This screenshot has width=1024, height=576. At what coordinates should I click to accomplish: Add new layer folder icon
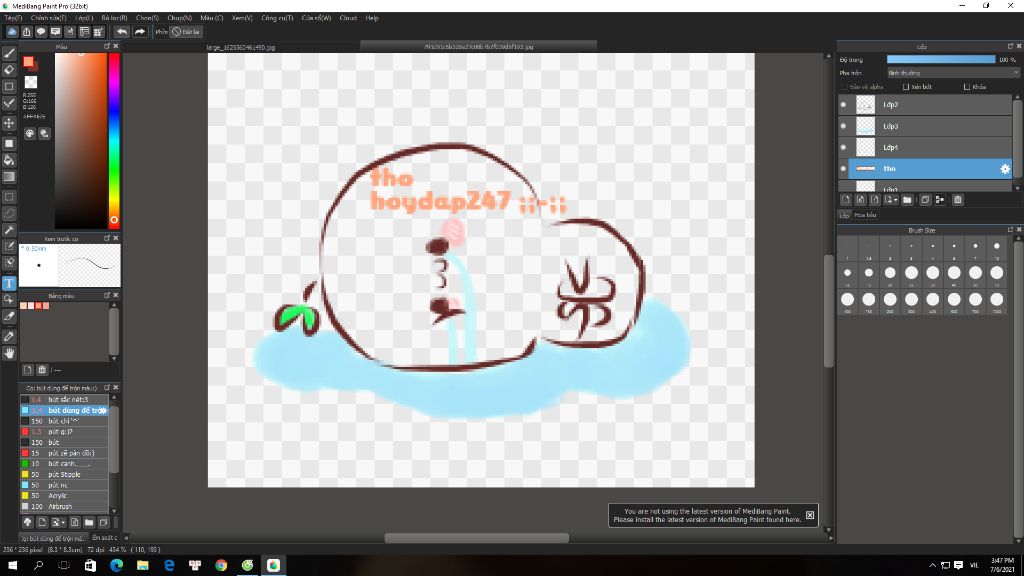pos(907,200)
